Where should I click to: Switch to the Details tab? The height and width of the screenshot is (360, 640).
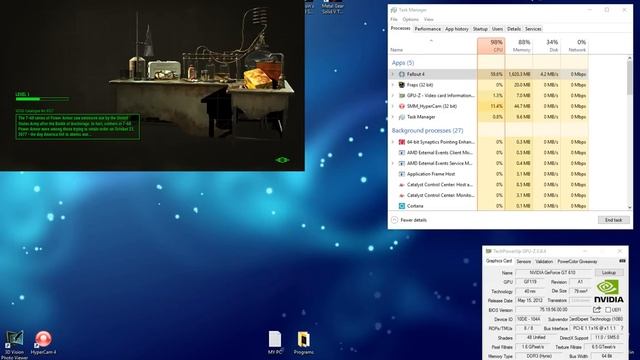(514, 29)
